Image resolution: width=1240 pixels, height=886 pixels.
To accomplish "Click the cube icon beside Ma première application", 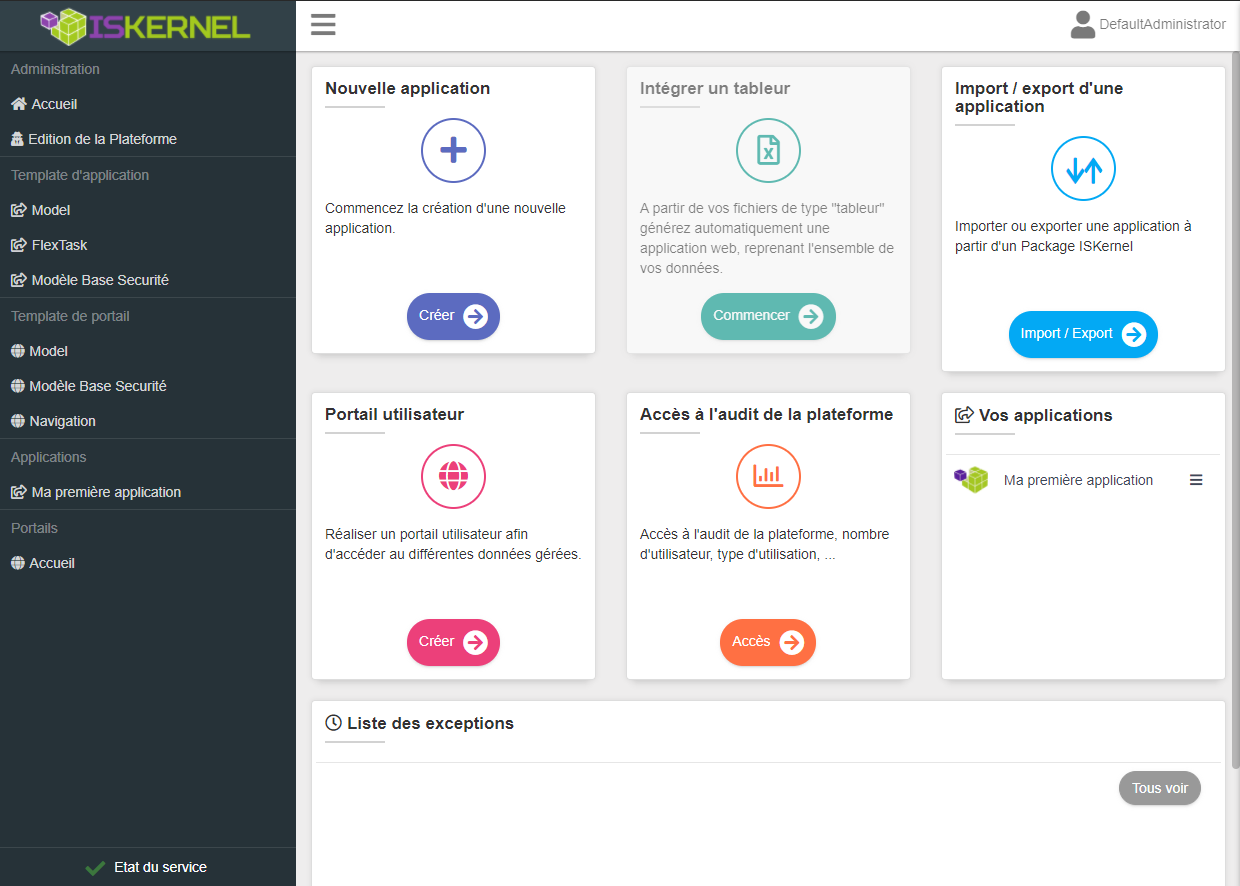I will [x=971, y=480].
